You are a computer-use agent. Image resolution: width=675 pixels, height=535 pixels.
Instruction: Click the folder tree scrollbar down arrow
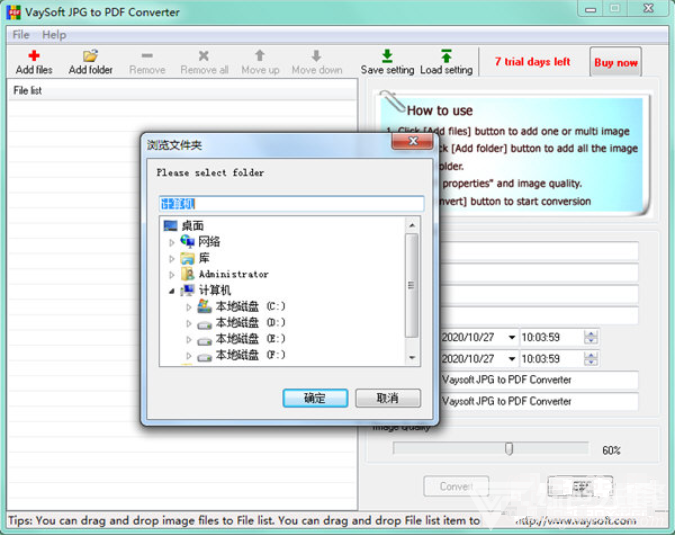[x=412, y=358]
